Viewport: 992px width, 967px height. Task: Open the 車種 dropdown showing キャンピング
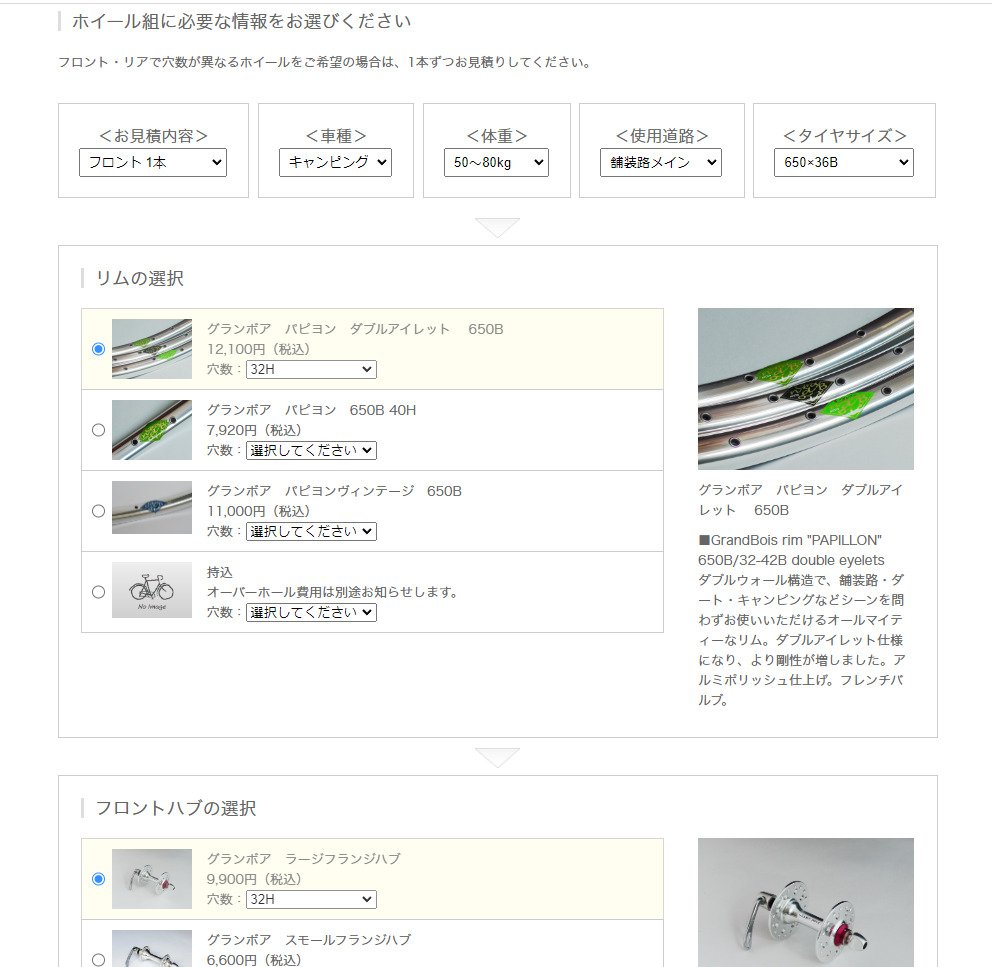coord(335,163)
